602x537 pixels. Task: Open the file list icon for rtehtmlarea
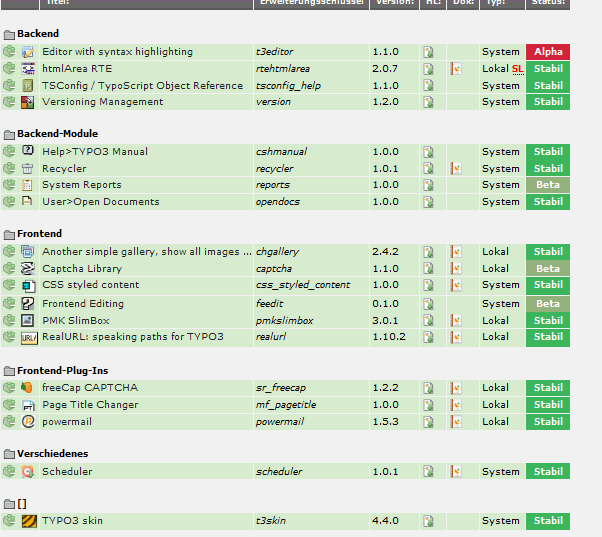pos(428,69)
